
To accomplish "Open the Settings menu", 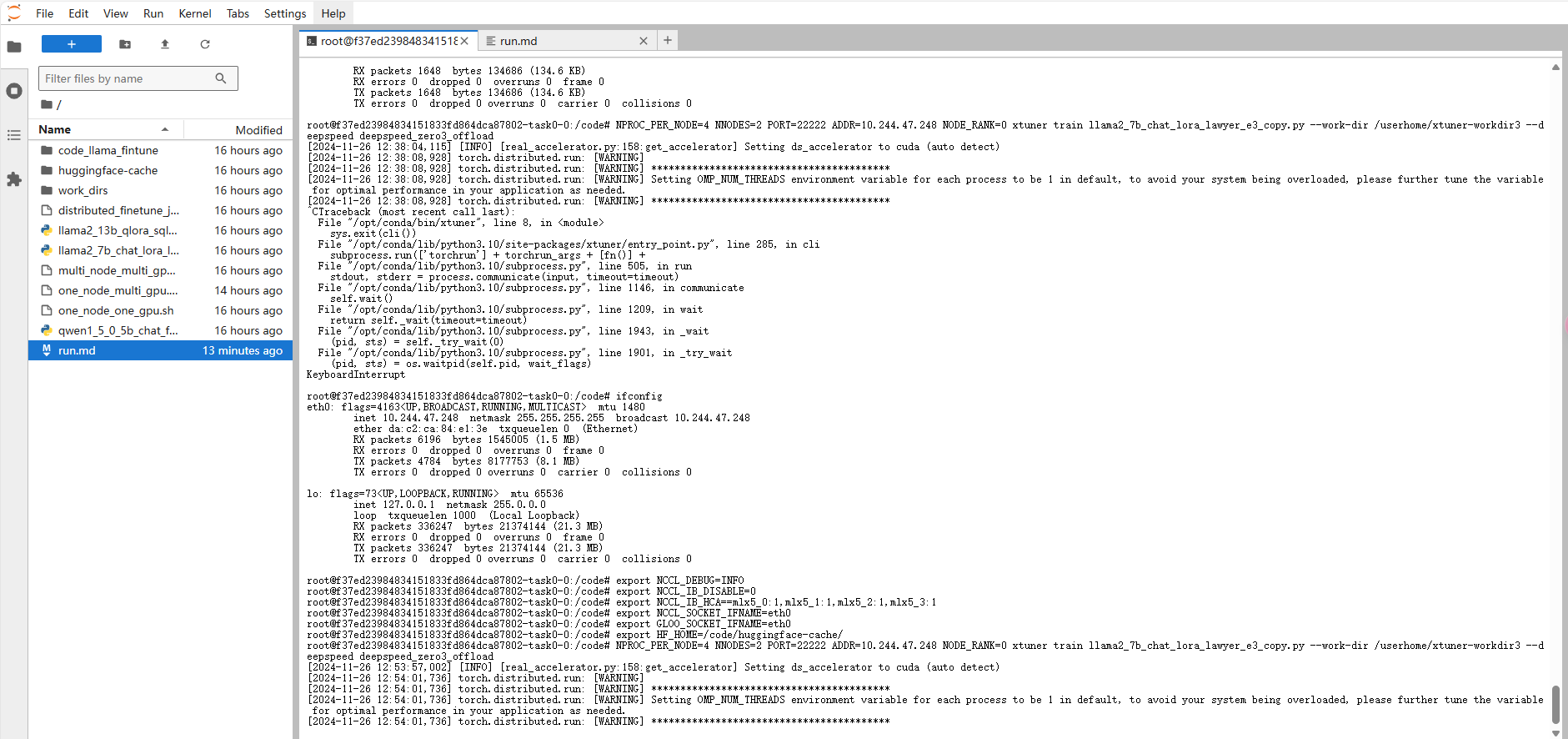I will [284, 13].
